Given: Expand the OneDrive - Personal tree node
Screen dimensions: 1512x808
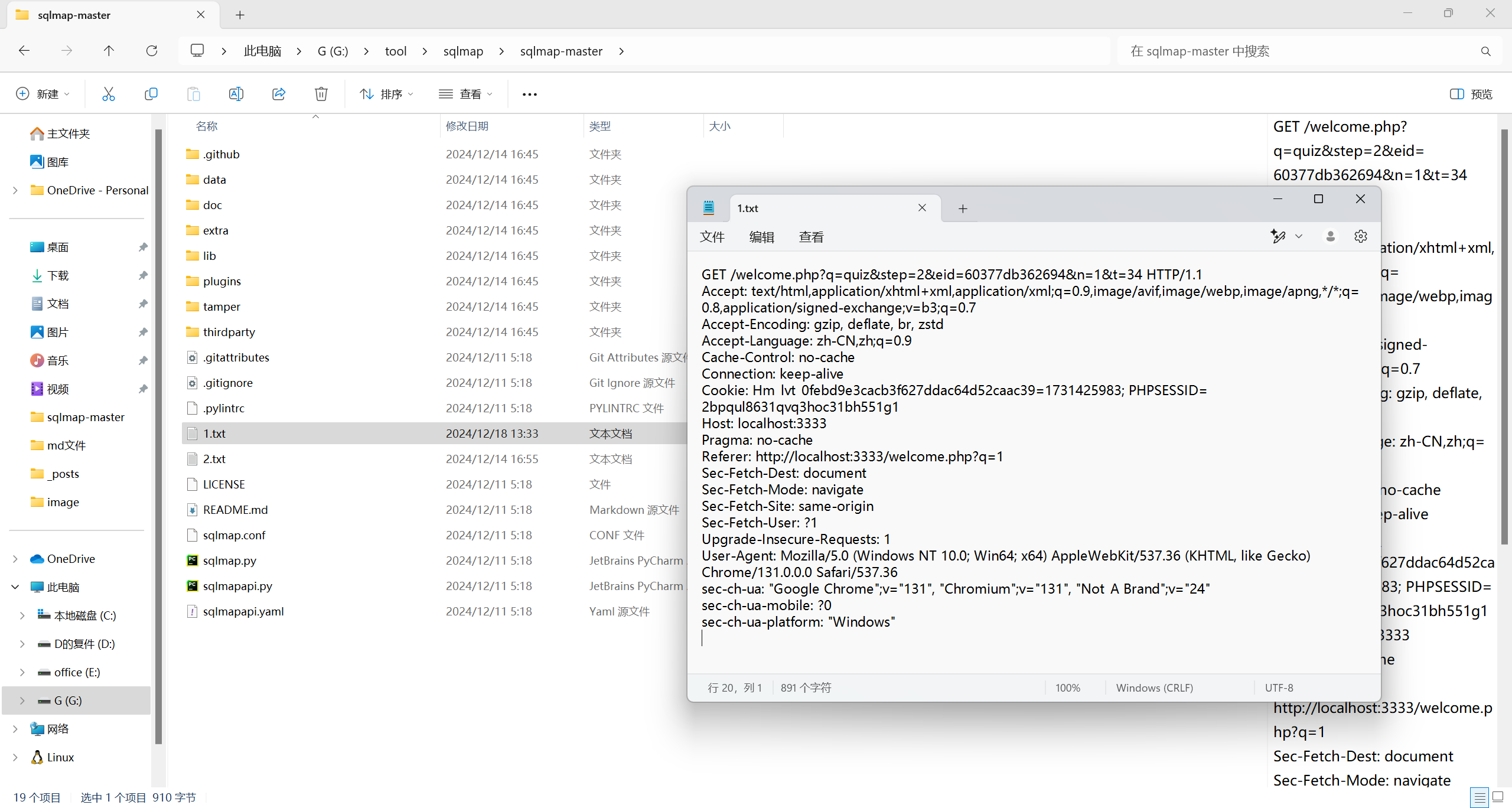Looking at the screenshot, I should (x=15, y=190).
